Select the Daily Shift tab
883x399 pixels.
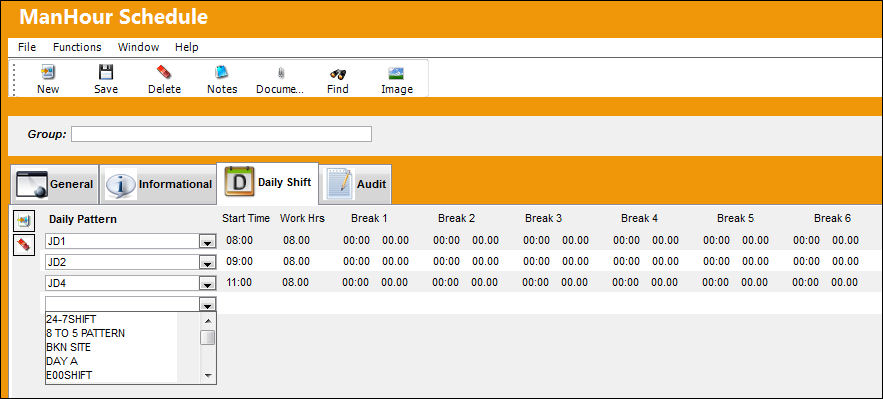267,183
